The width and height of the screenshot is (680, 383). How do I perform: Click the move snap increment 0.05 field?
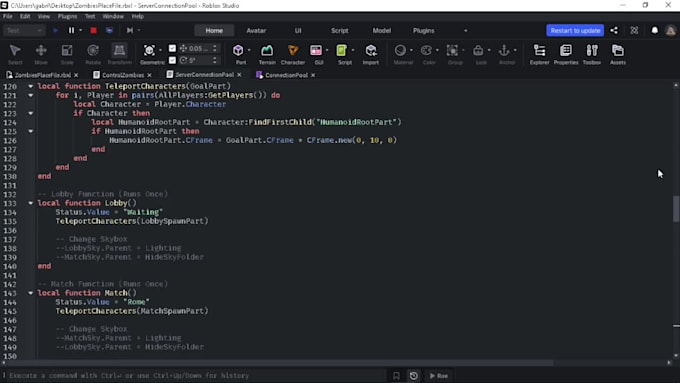coord(199,48)
